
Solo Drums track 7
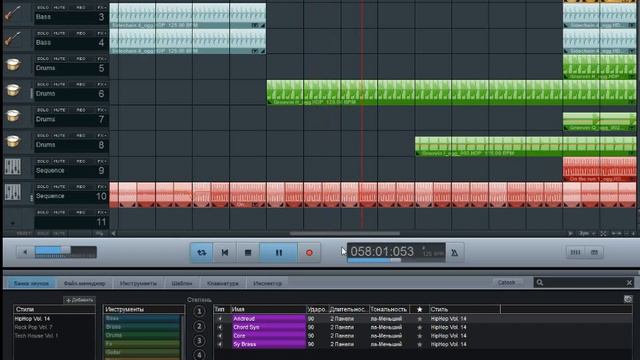point(42,110)
